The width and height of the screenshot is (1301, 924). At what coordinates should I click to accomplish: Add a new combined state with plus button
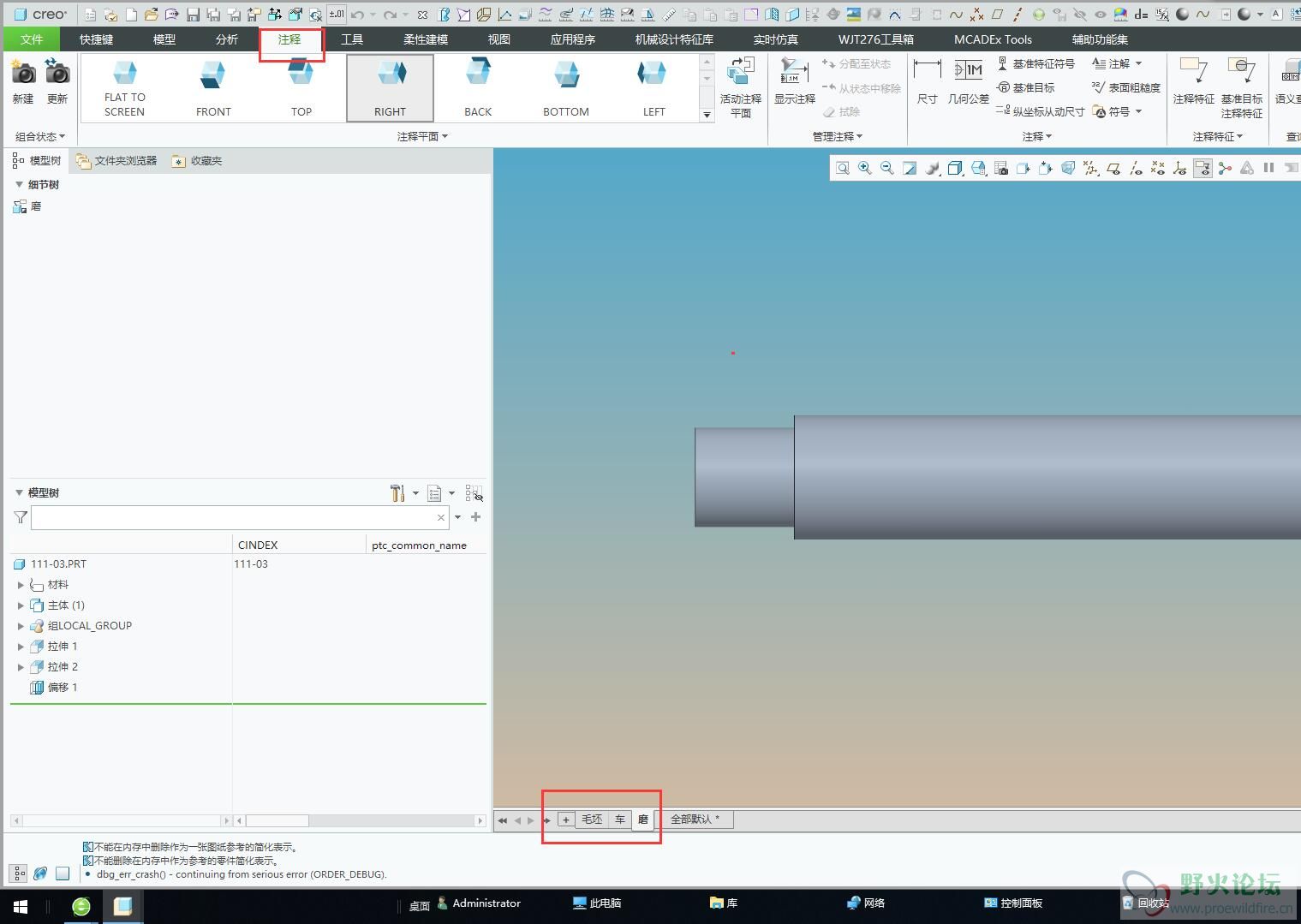tap(566, 820)
